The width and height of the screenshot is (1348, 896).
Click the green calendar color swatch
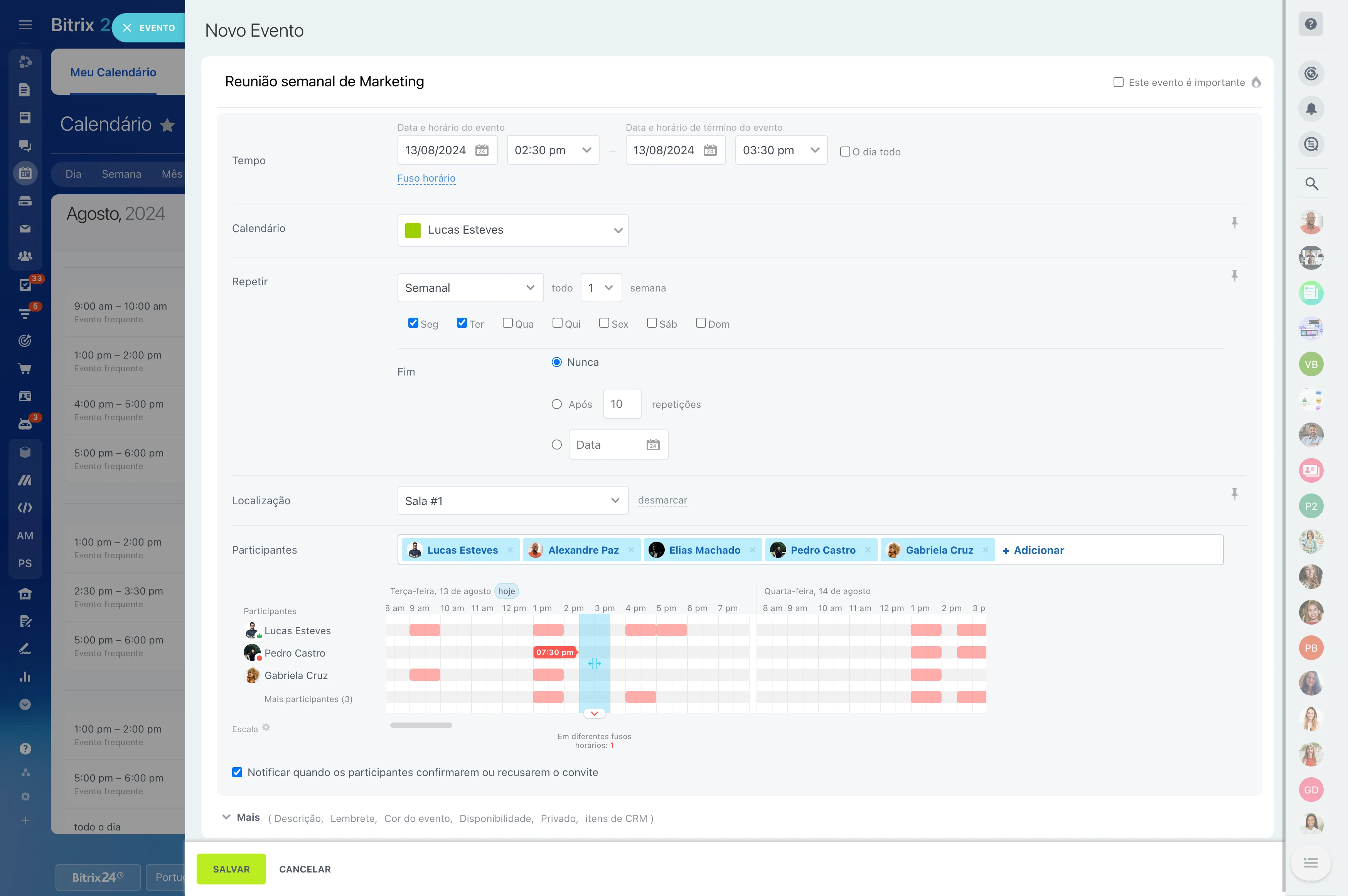413,230
